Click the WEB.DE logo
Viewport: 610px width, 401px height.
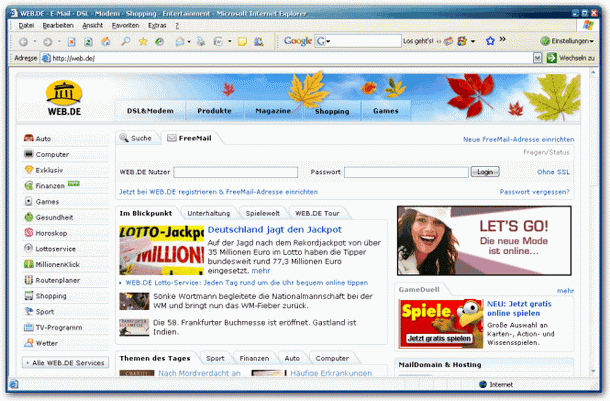(x=64, y=98)
